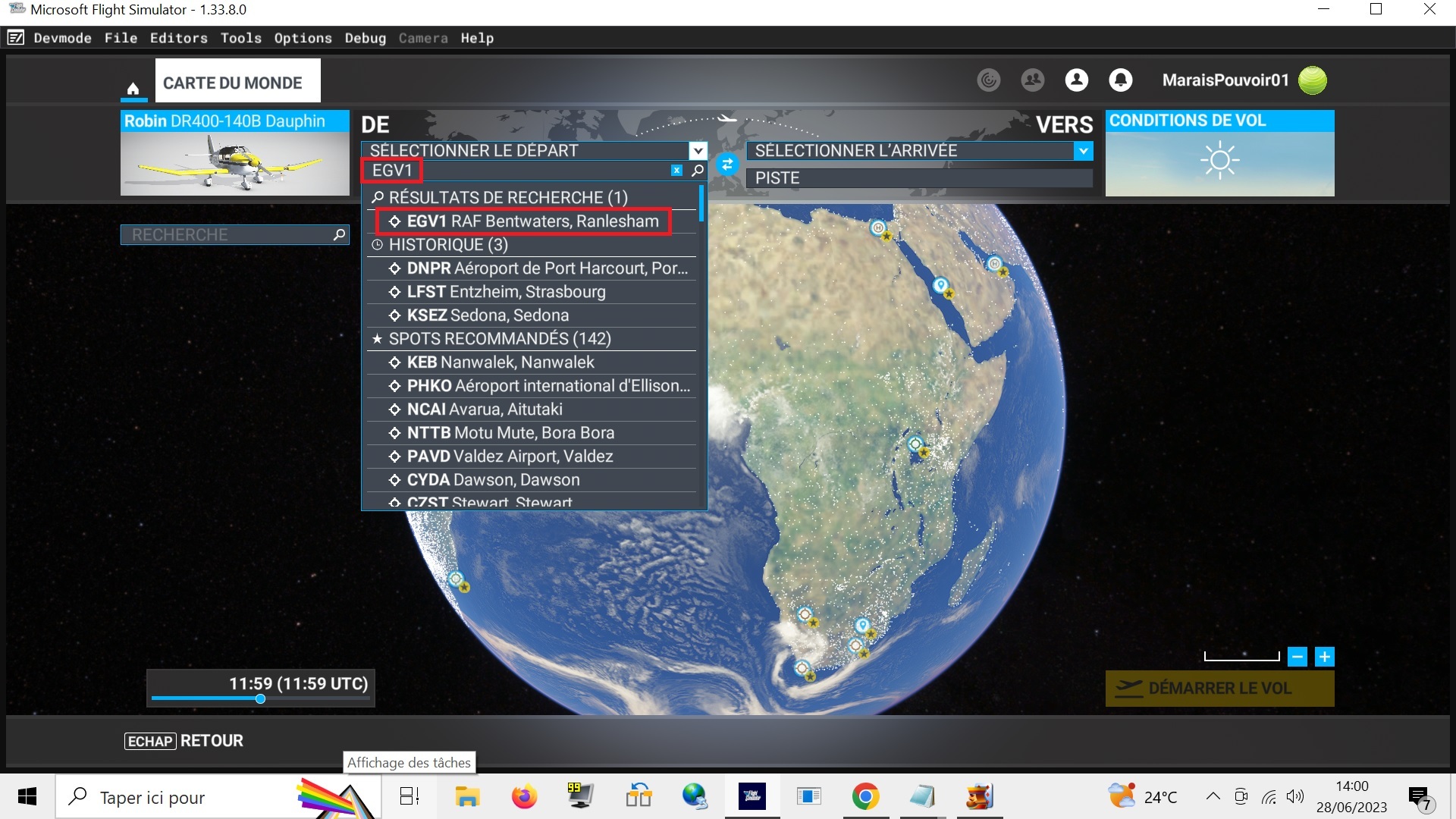This screenshot has width=1456, height=819.
Task: Open the Tools menu
Action: [x=240, y=38]
